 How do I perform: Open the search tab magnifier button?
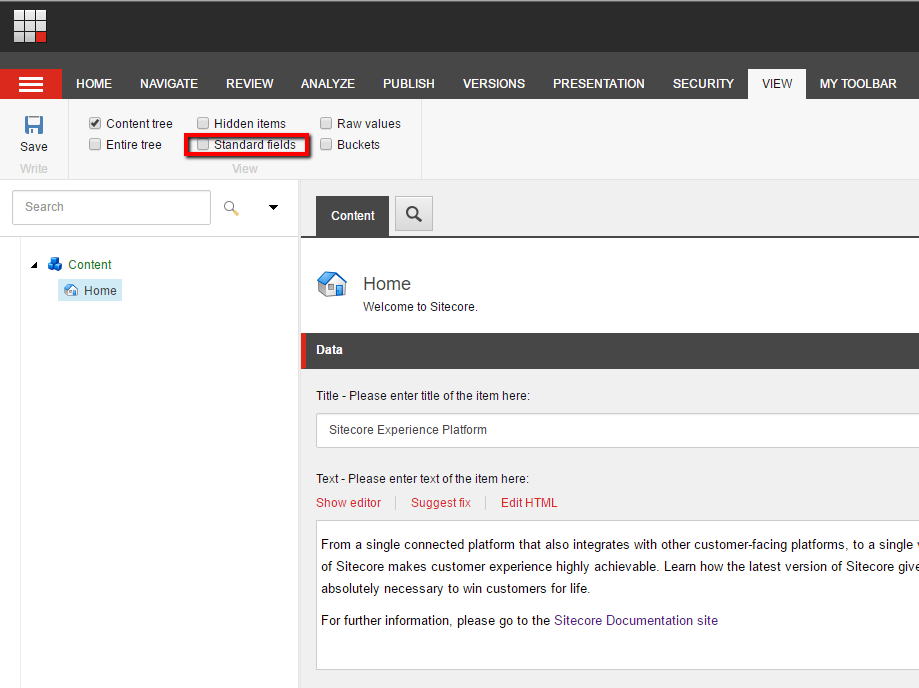point(414,214)
